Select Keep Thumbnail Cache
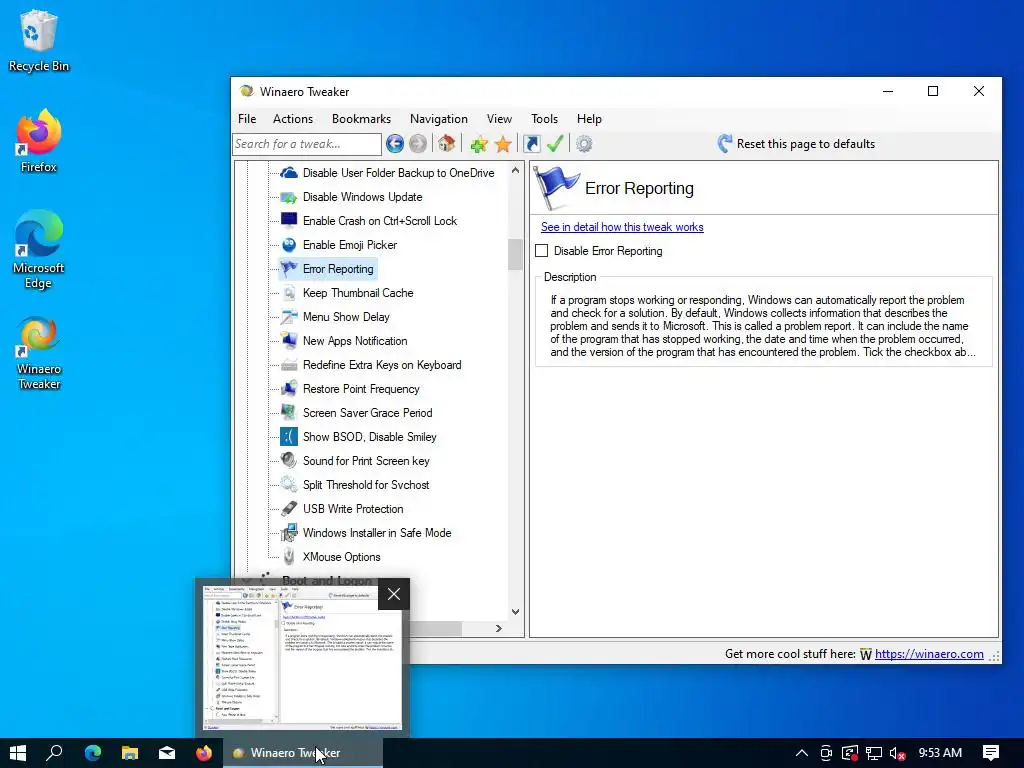The image size is (1024, 768). pyautogui.click(x=358, y=293)
